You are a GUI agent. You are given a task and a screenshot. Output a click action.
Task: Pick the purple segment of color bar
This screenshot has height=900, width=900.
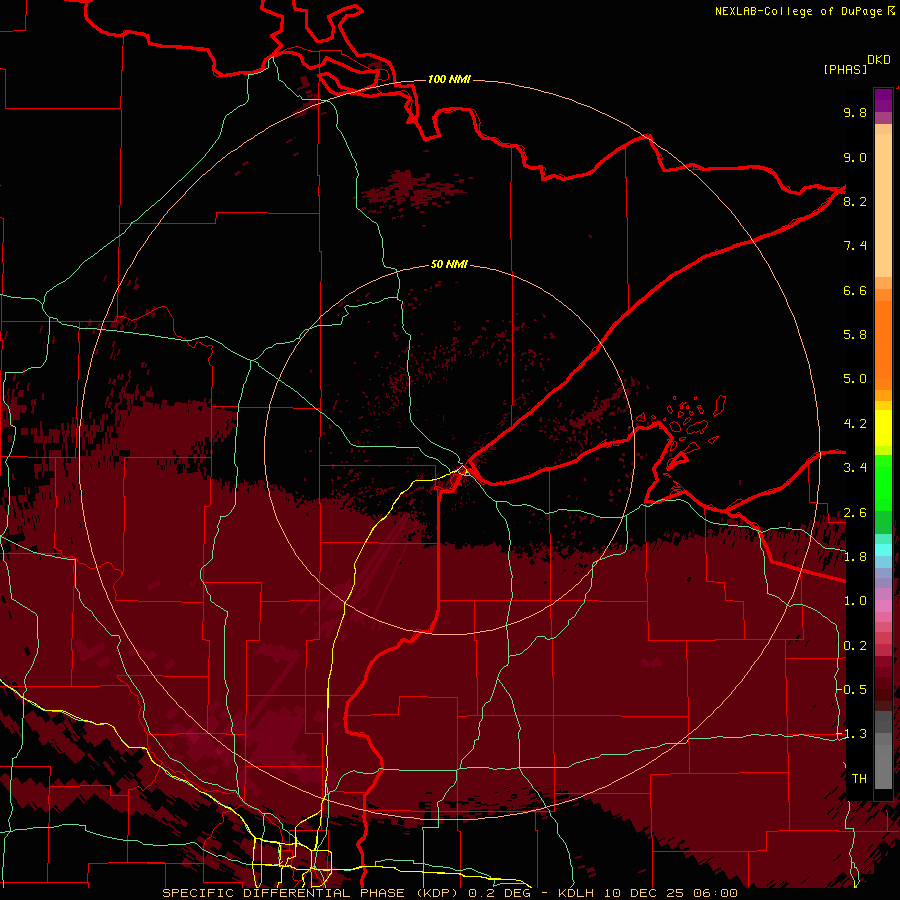coord(883,100)
